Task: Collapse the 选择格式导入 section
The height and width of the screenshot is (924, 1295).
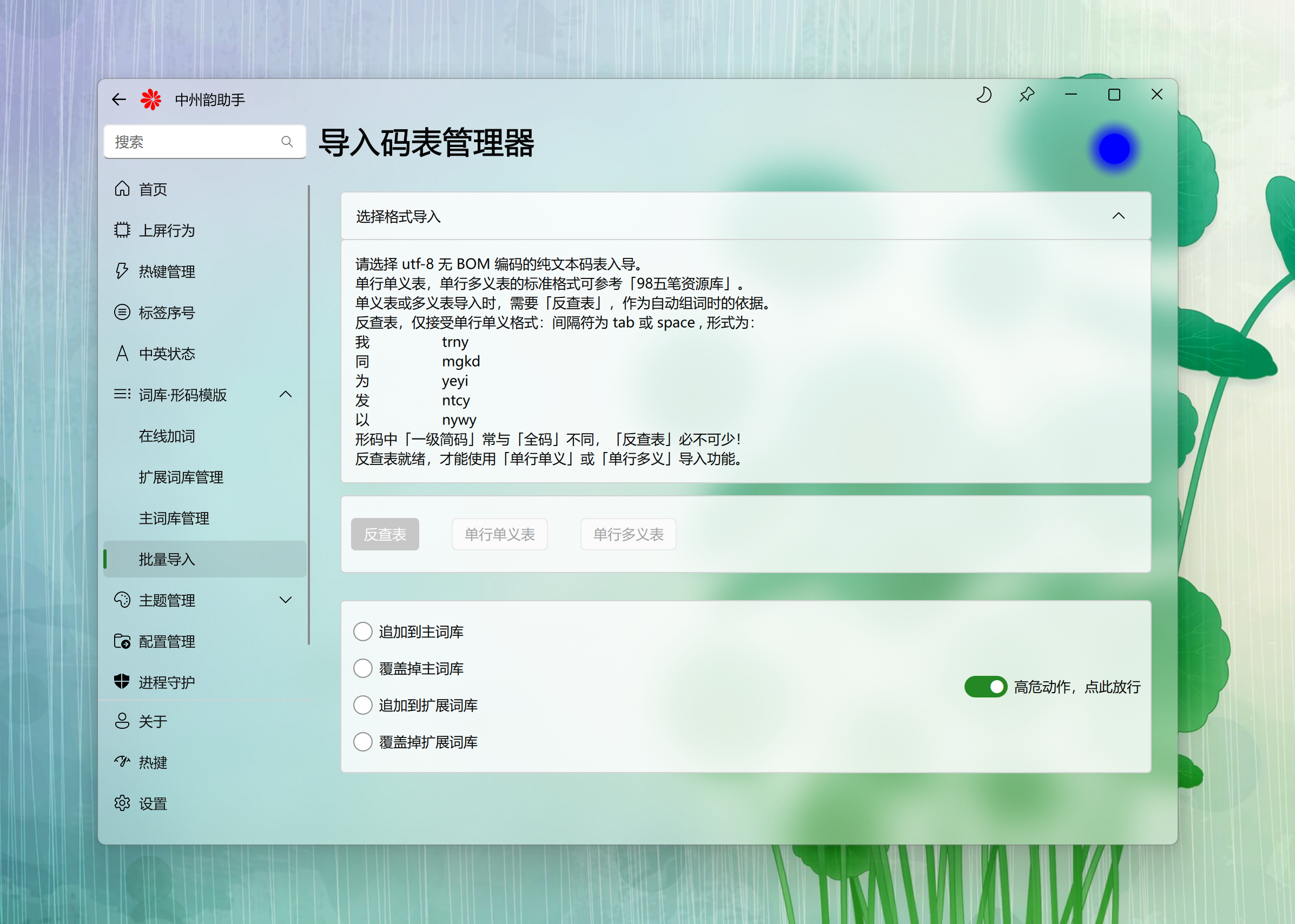Action: [x=1118, y=216]
